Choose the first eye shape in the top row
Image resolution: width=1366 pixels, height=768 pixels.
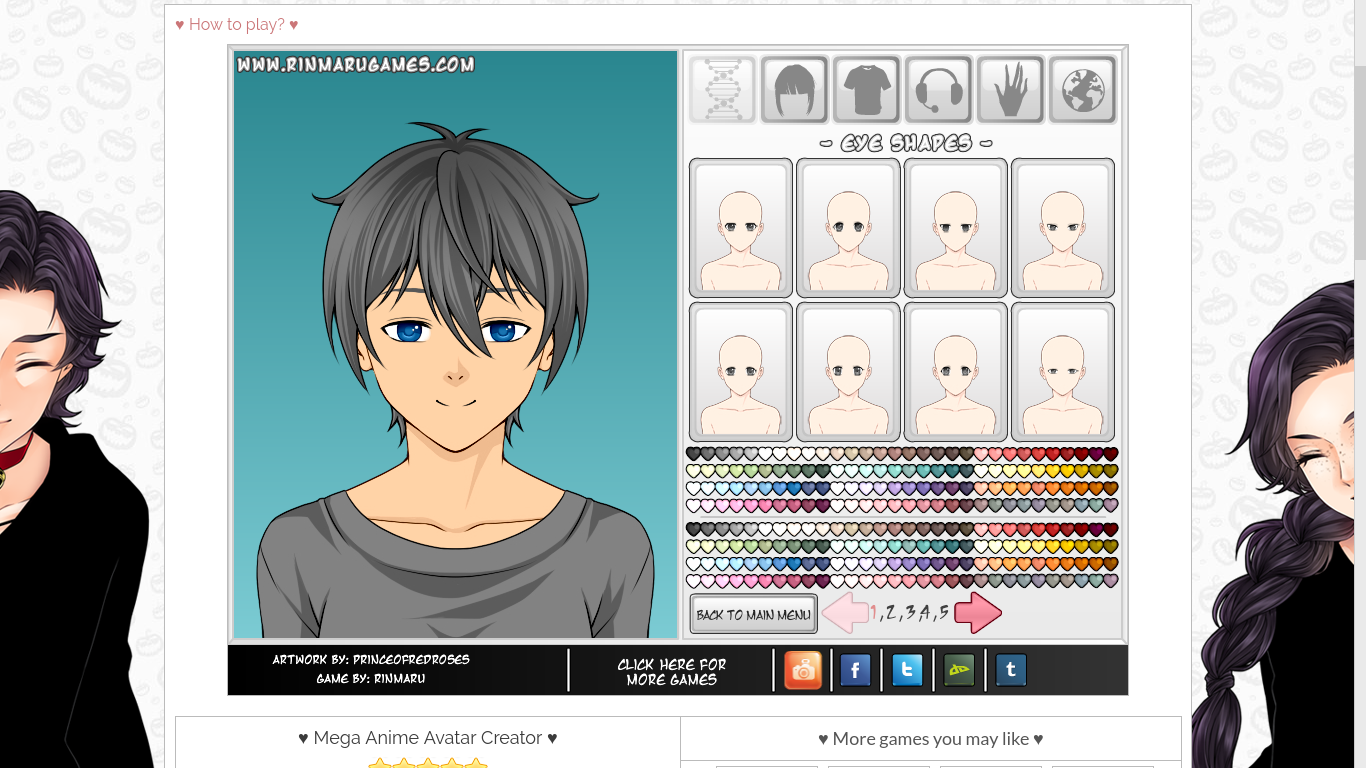[x=741, y=228]
